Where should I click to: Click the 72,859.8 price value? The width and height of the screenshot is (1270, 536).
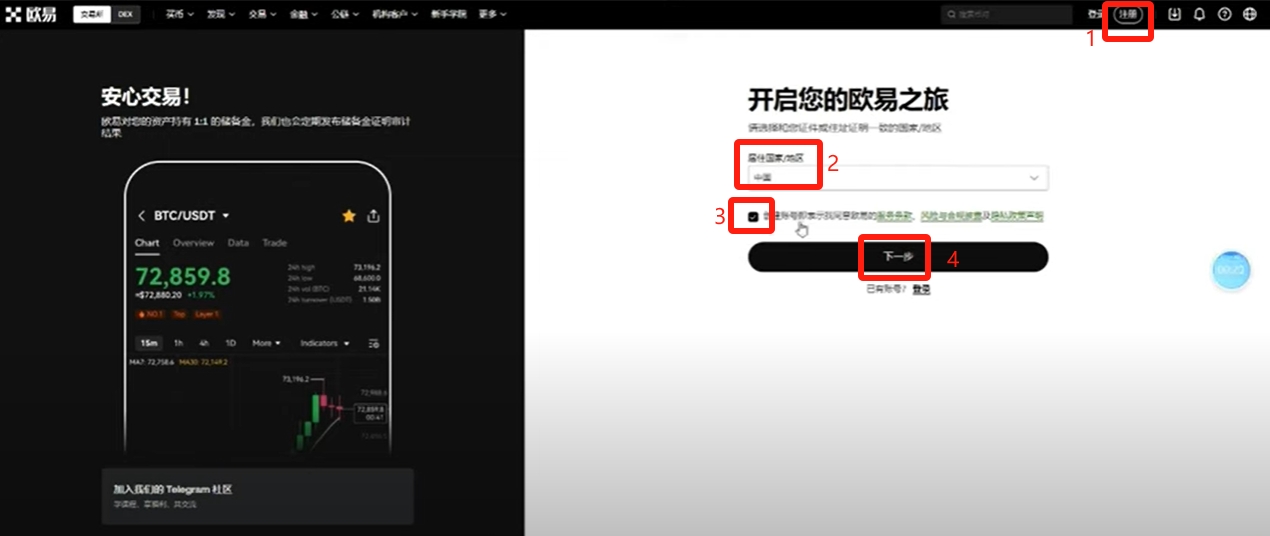point(183,276)
